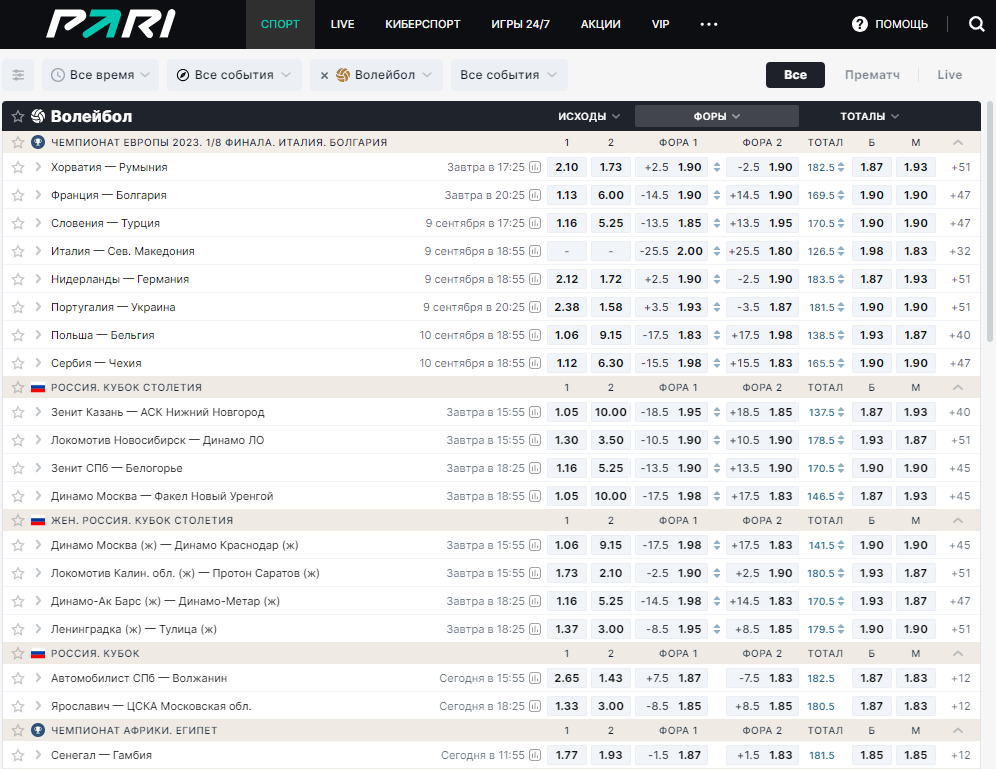Bet 1.43 on Волжанин to win
This screenshot has width=996, height=769.
[610, 678]
